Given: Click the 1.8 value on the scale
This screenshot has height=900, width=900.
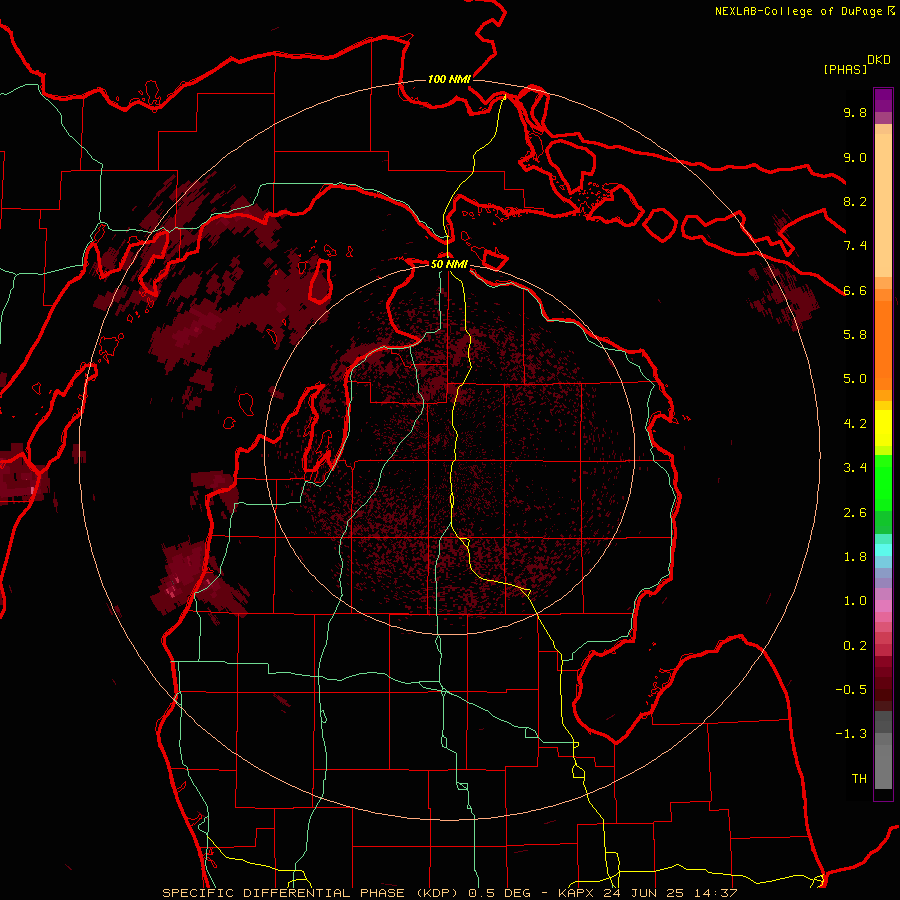Looking at the screenshot, I should tap(855, 557).
